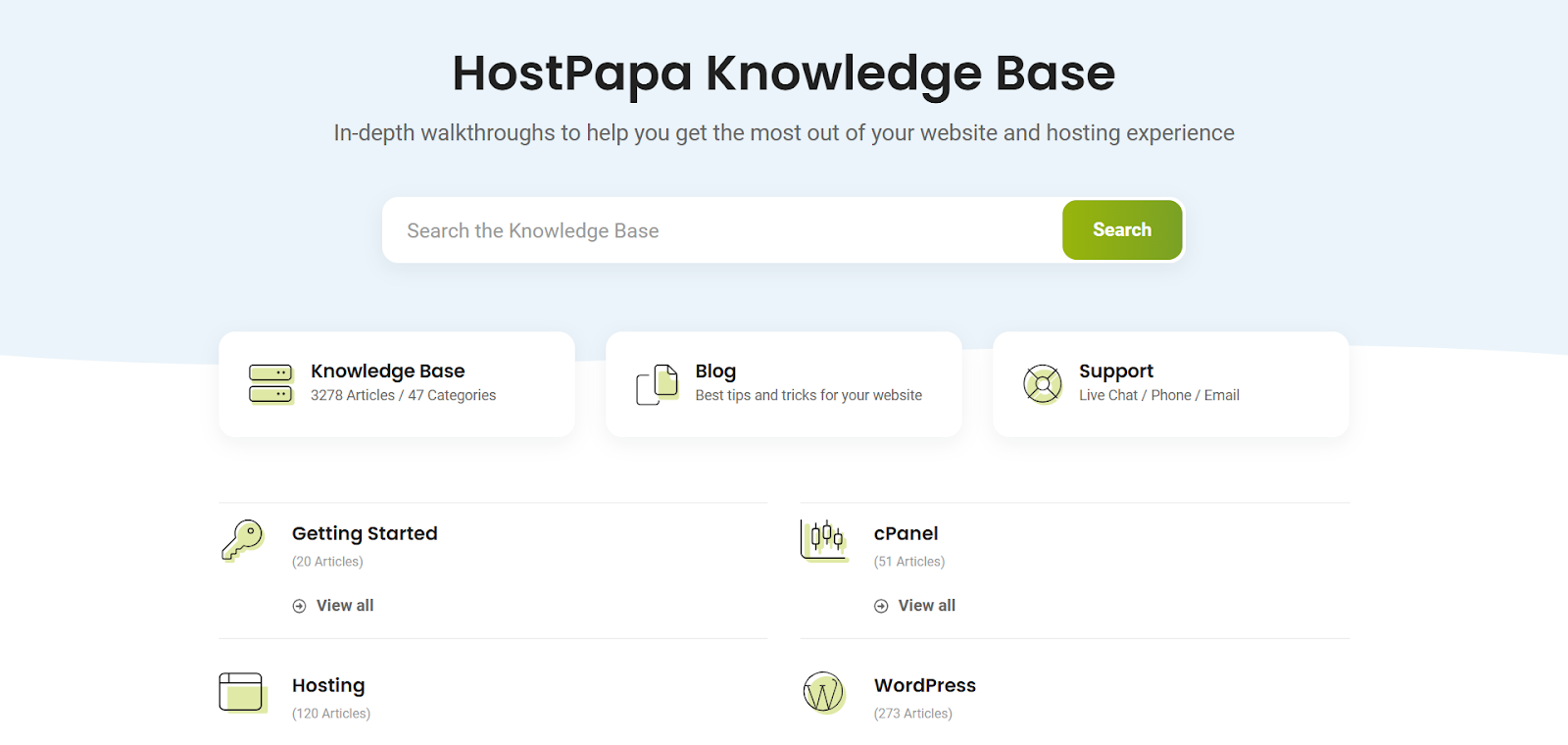The height and width of the screenshot is (745, 1568).
Task: Click the 'Live Chat / Phone / Email' text
Action: coord(1159,395)
